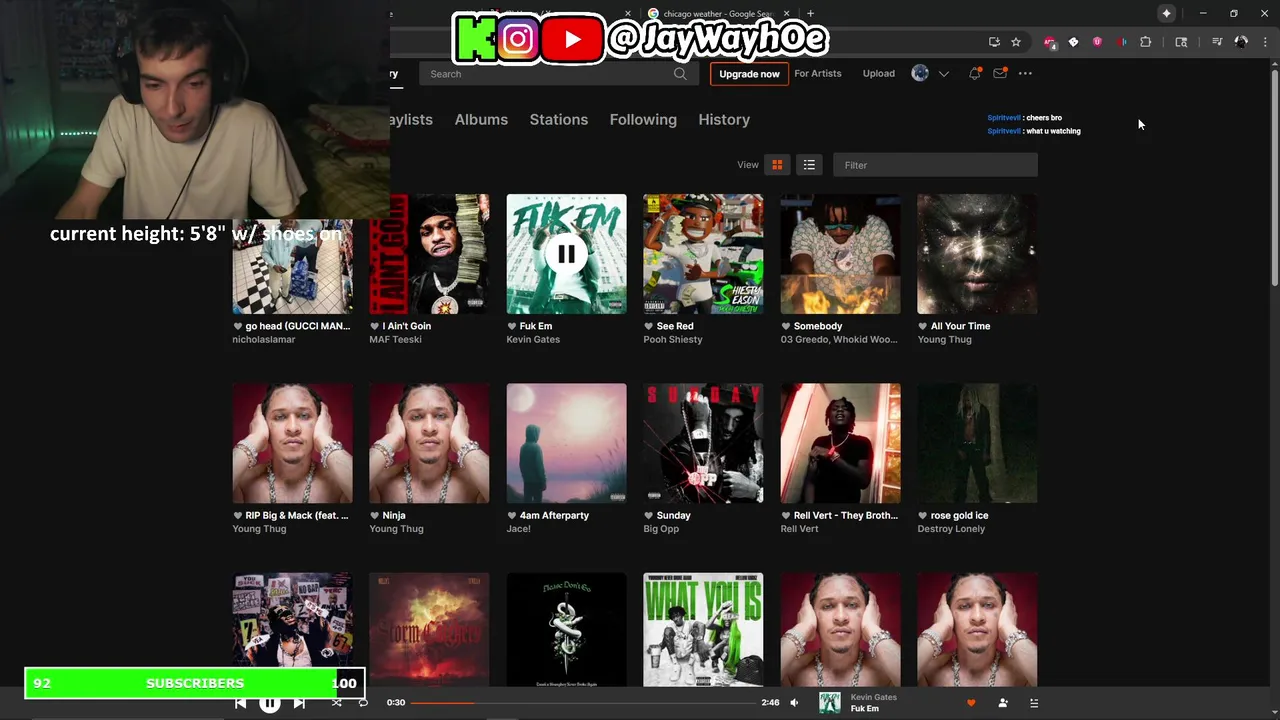This screenshot has width=1280, height=720.
Task: Toggle repeat in the player bar
Action: pyautogui.click(x=363, y=703)
